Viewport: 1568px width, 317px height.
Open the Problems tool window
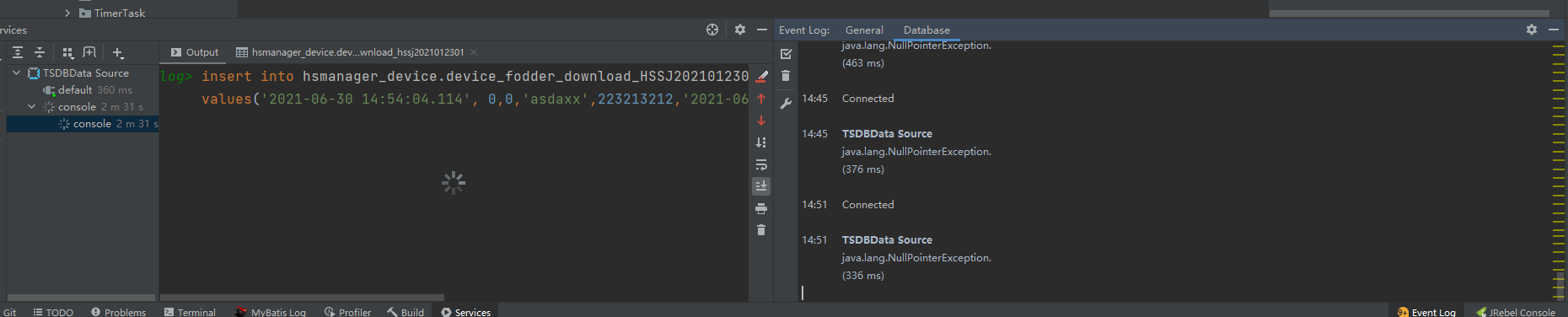click(118, 312)
